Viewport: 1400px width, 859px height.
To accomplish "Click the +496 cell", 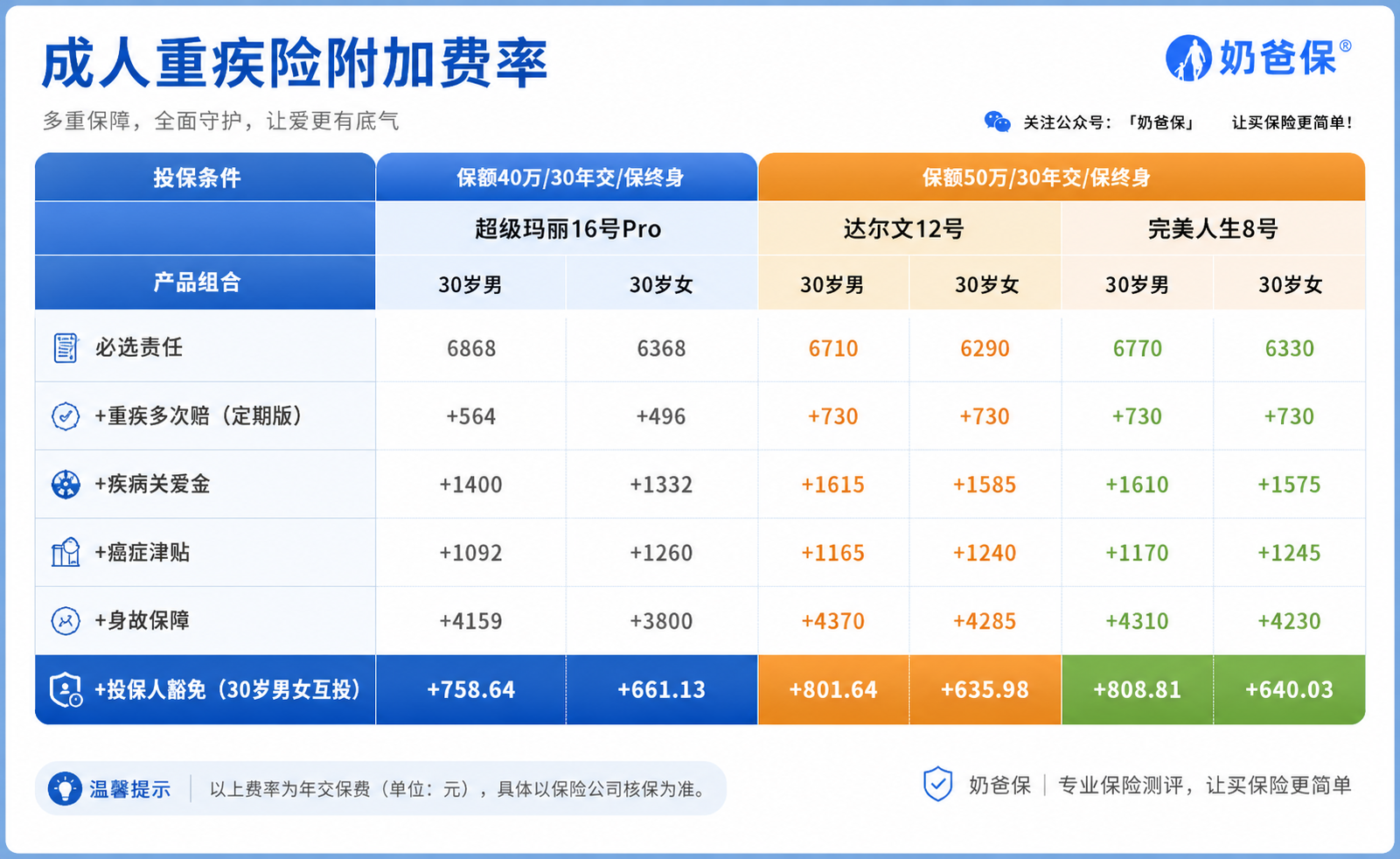I will (662, 416).
